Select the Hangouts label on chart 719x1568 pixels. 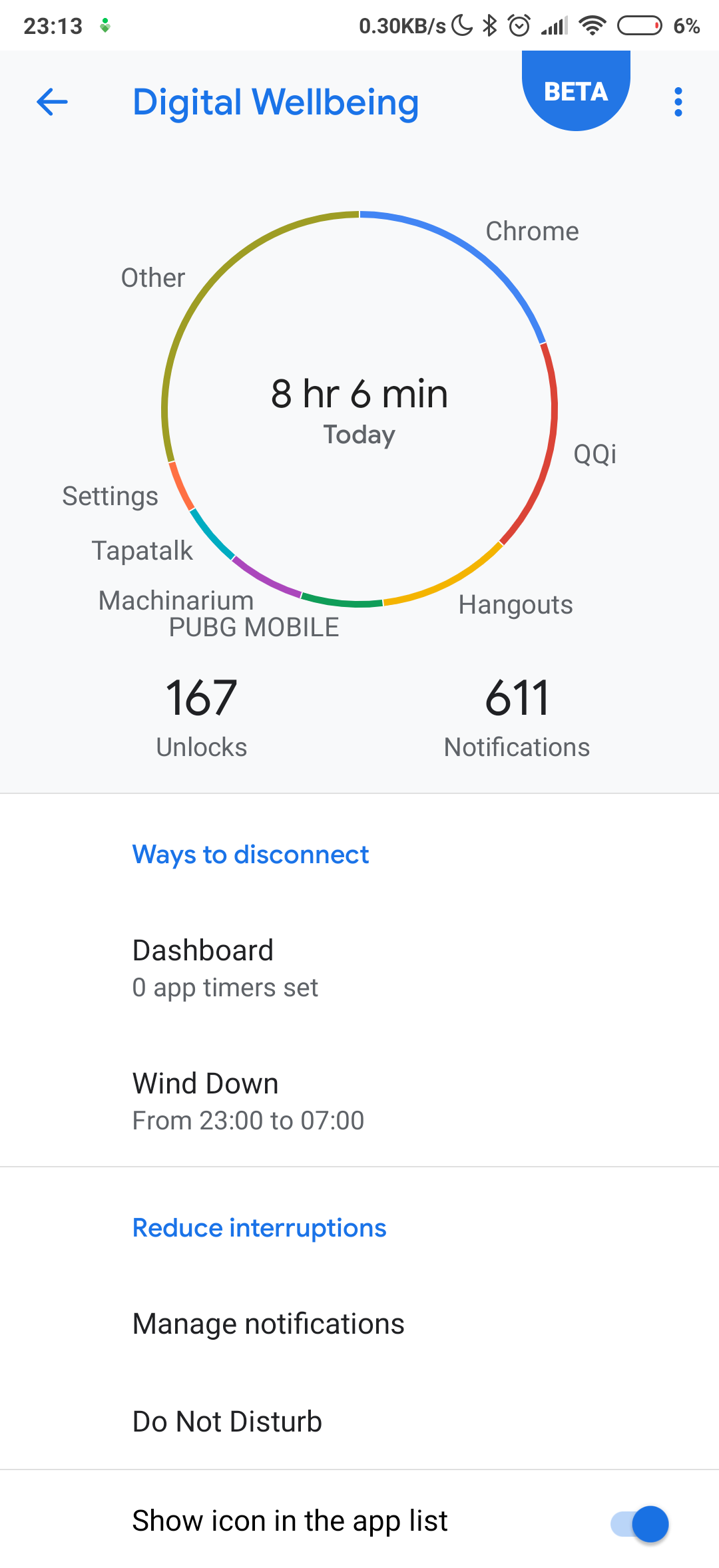click(515, 605)
